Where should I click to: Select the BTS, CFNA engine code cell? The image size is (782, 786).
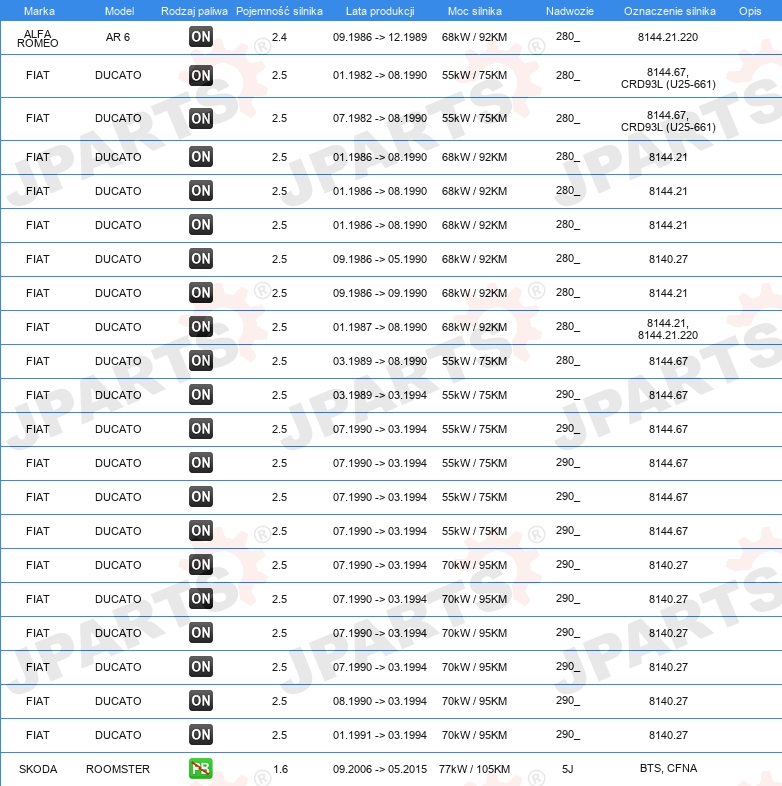coord(668,768)
